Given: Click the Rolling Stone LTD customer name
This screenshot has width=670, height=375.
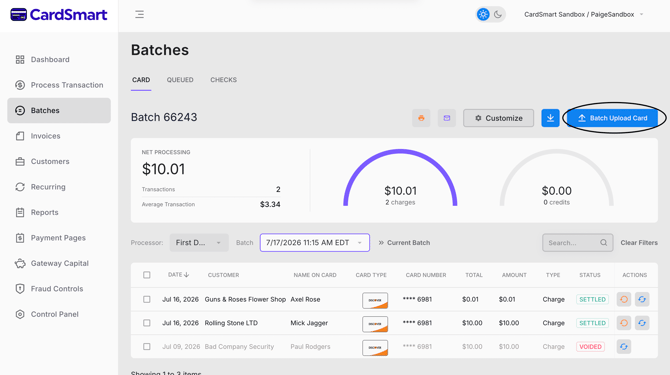Looking at the screenshot, I should (231, 323).
